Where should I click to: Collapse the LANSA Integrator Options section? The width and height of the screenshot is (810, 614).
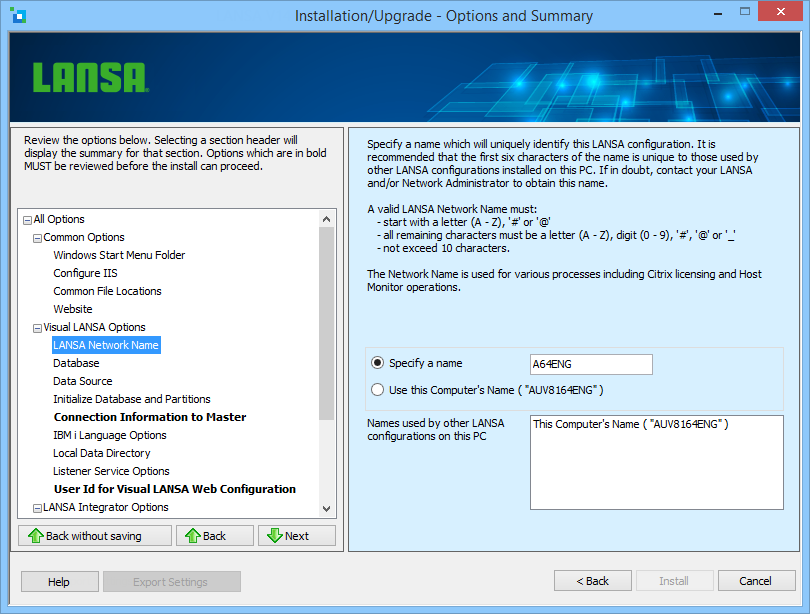[37, 509]
